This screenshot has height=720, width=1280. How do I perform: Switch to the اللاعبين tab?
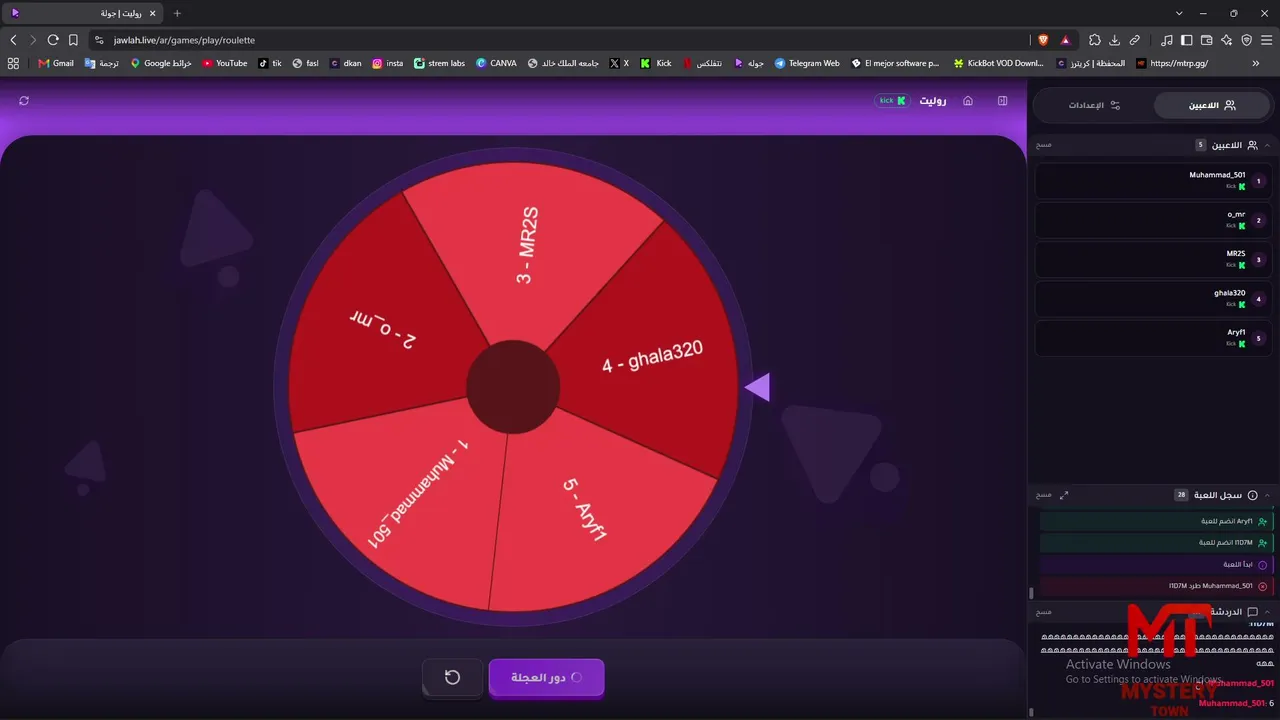[1211, 105]
